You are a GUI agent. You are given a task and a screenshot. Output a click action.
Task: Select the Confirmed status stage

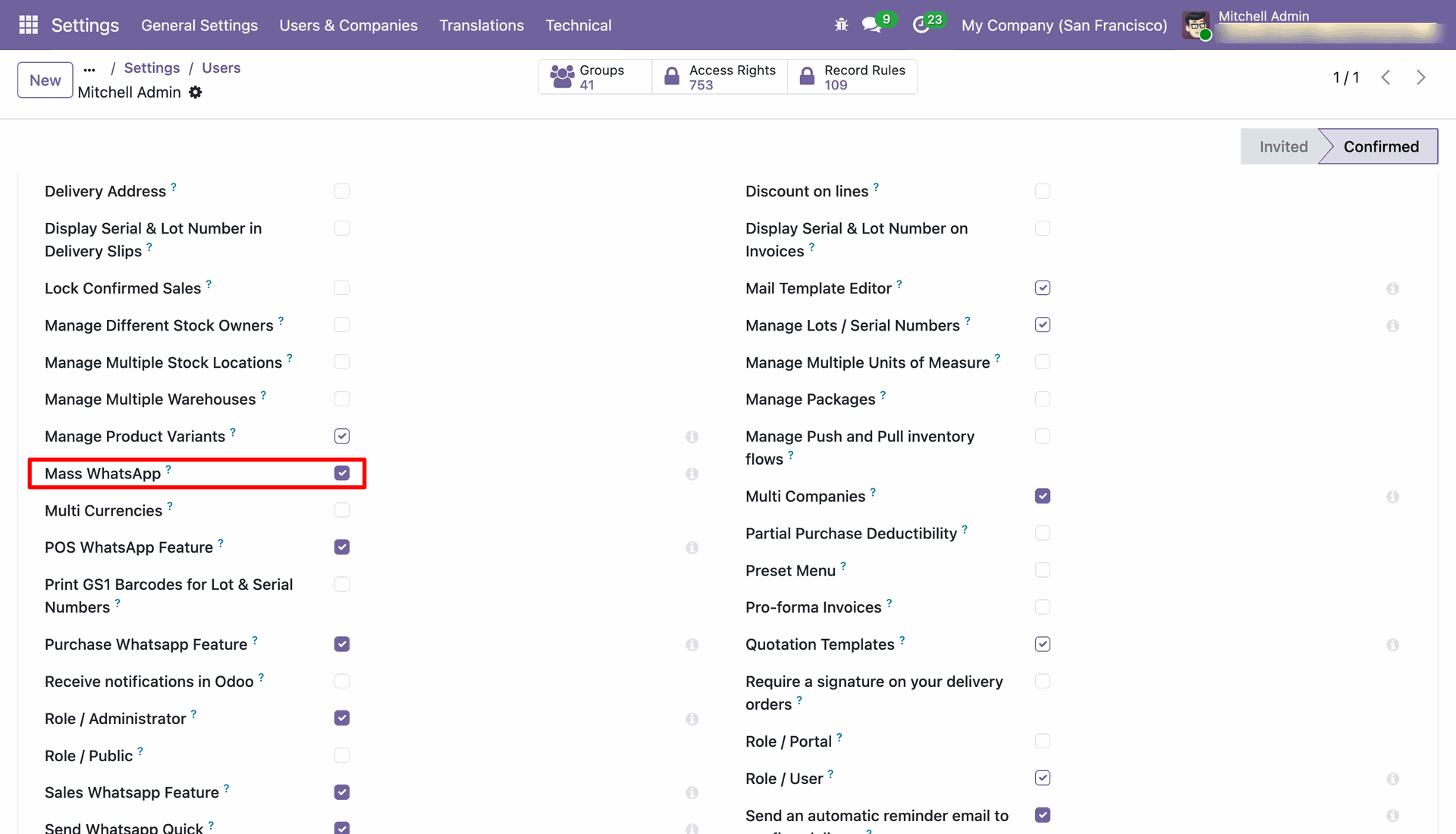coord(1381,146)
